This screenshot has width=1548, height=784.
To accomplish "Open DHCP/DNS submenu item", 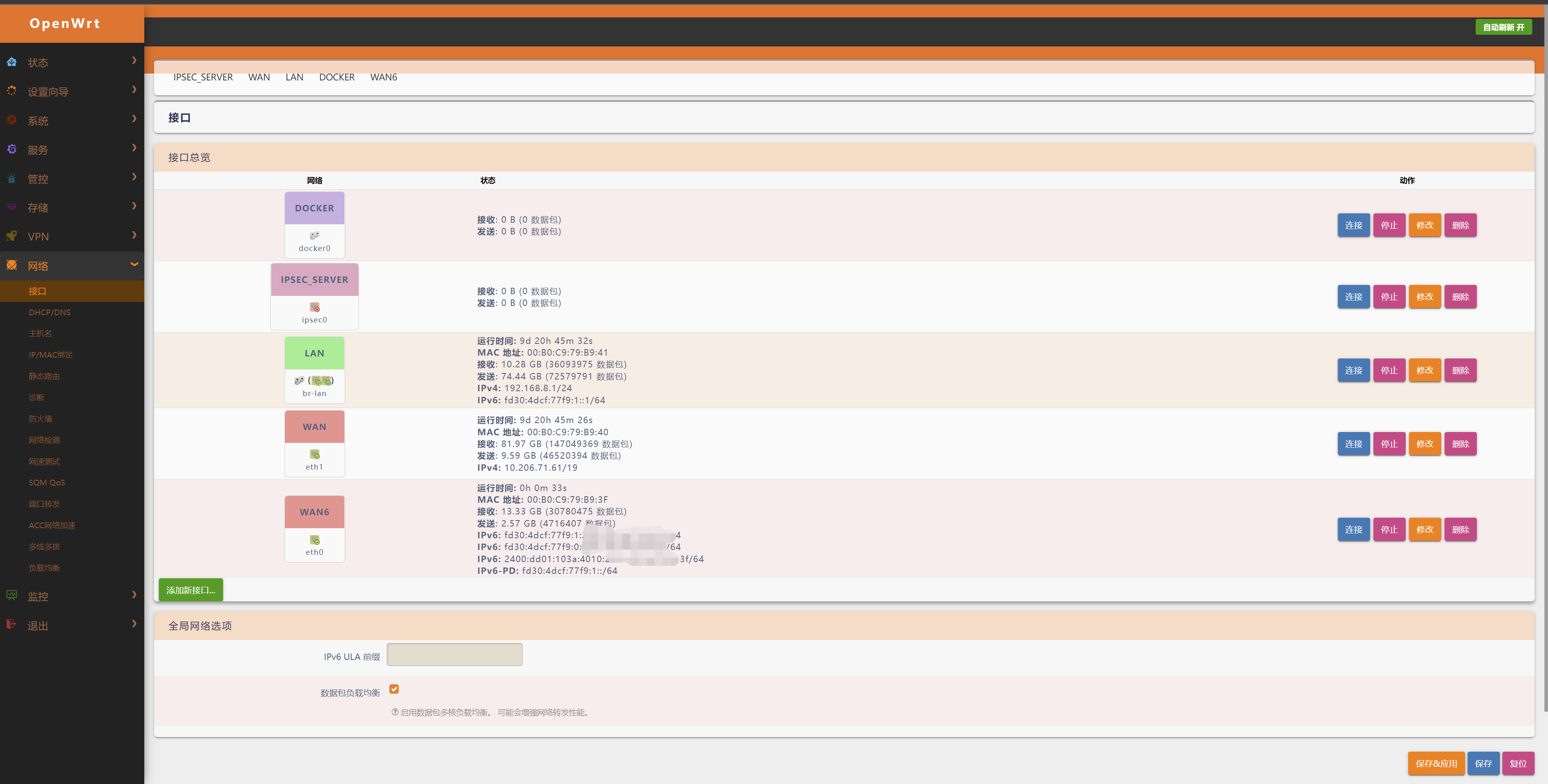I will pos(49,312).
